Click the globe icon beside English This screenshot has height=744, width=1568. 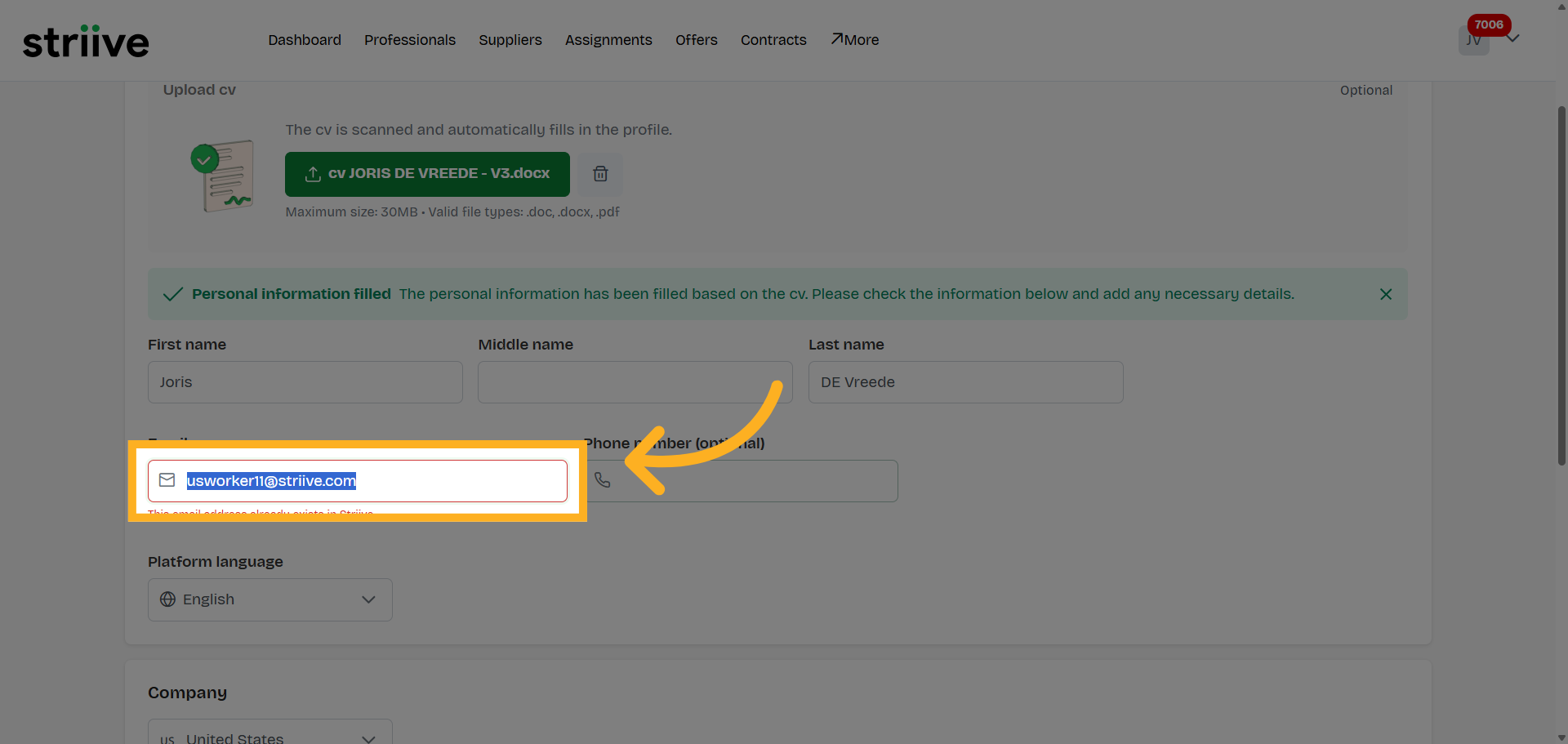[x=167, y=599]
